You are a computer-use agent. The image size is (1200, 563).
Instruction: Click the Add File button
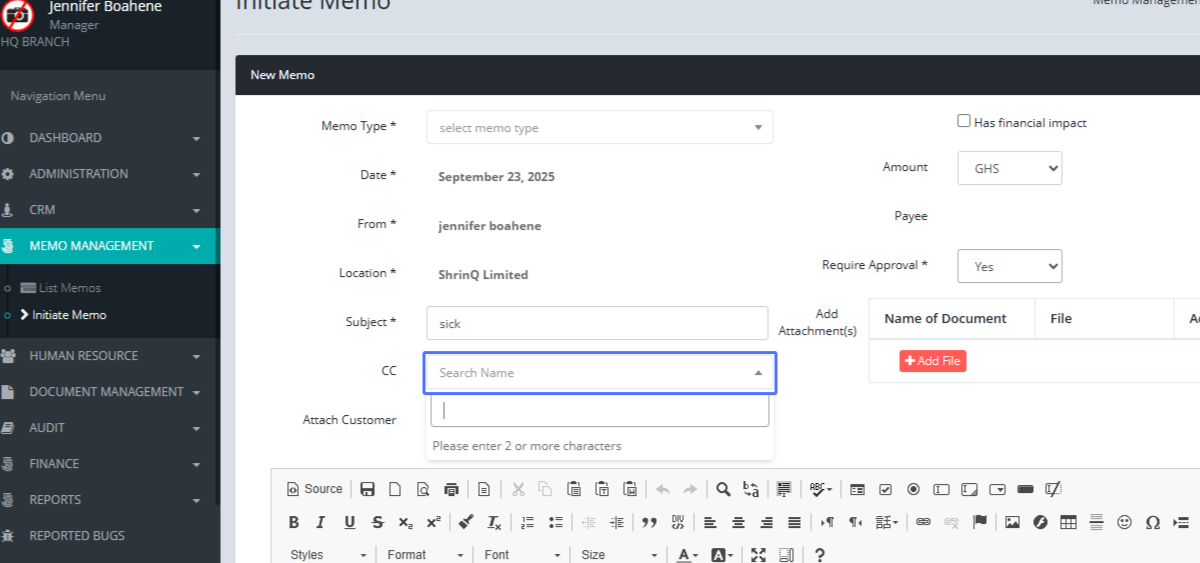(x=932, y=361)
